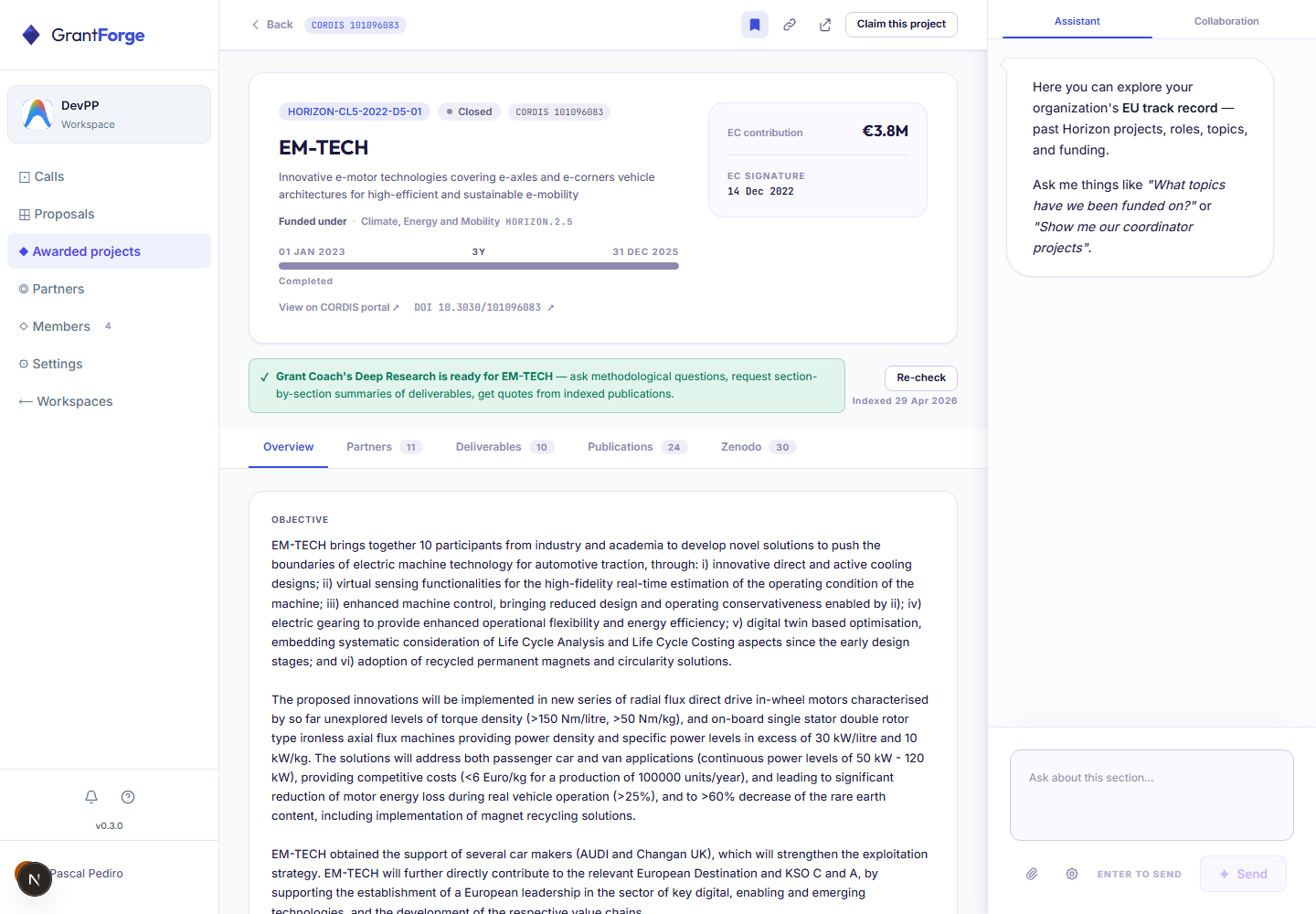
Task: Open the Publications tab
Action: pyautogui.click(x=637, y=447)
